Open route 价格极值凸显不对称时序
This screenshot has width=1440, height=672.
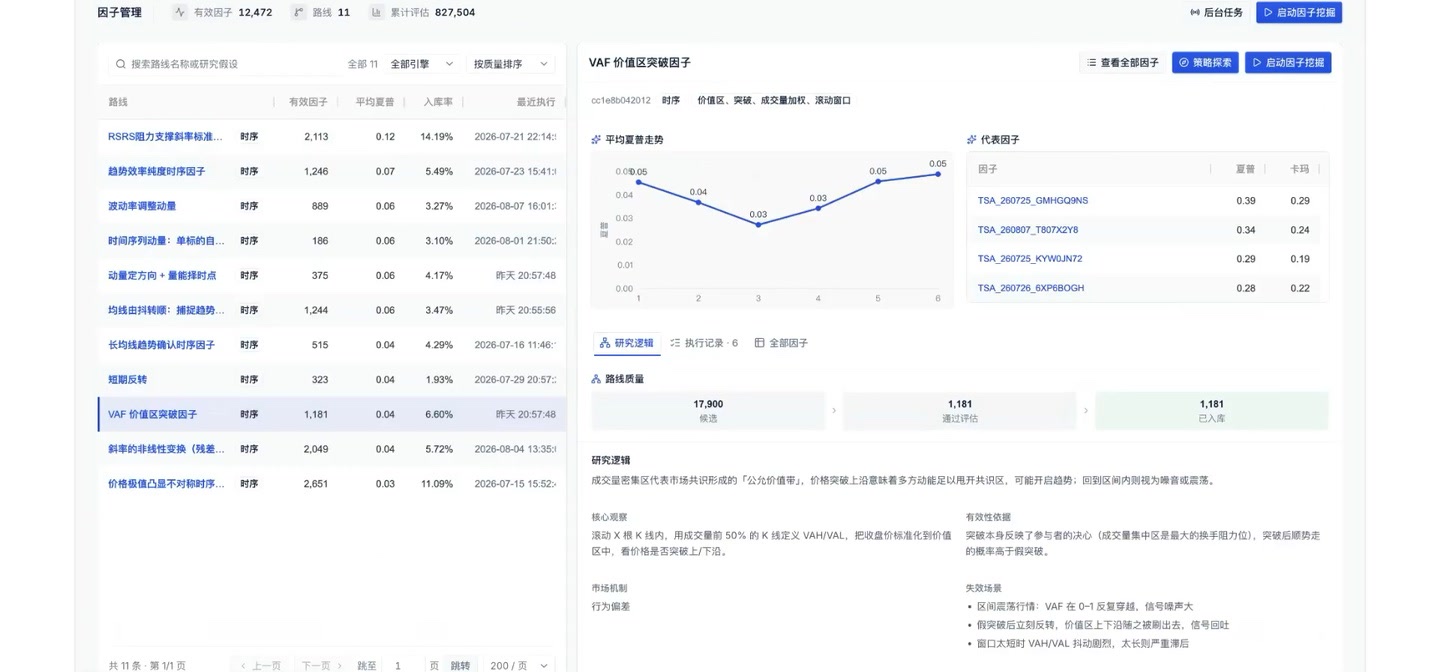tap(166, 484)
